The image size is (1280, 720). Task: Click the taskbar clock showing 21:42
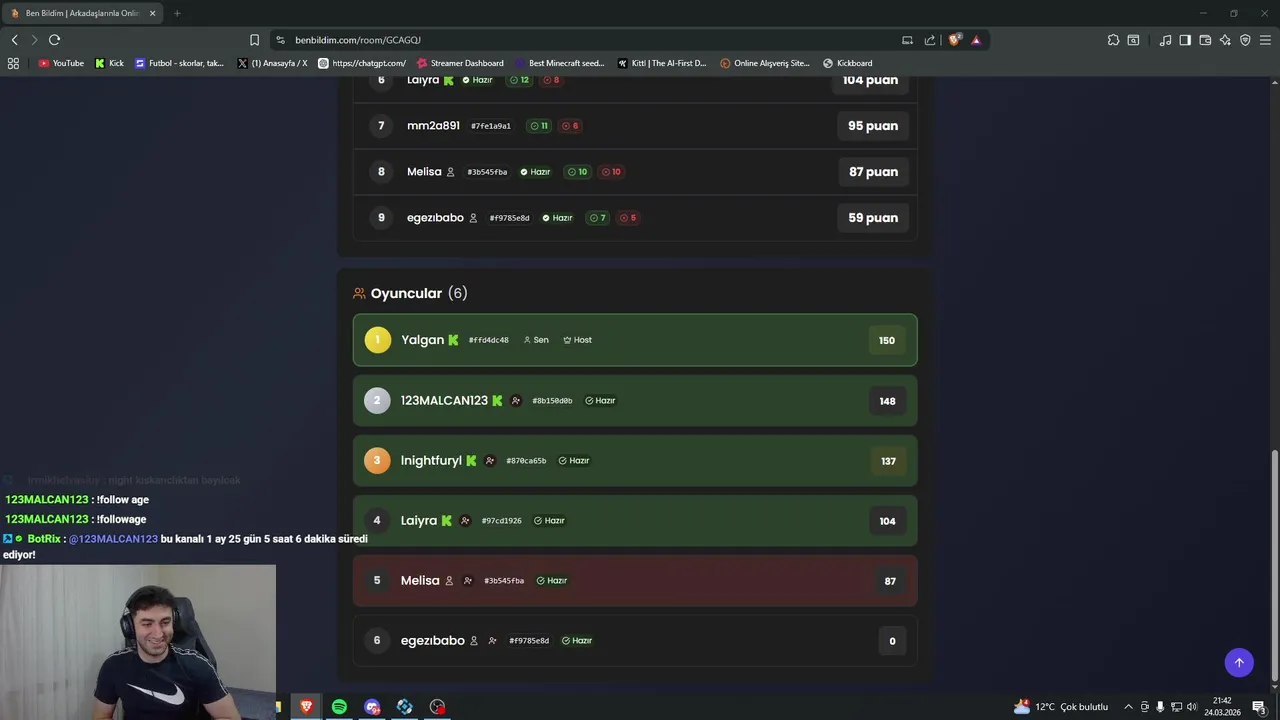pyautogui.click(x=1222, y=707)
